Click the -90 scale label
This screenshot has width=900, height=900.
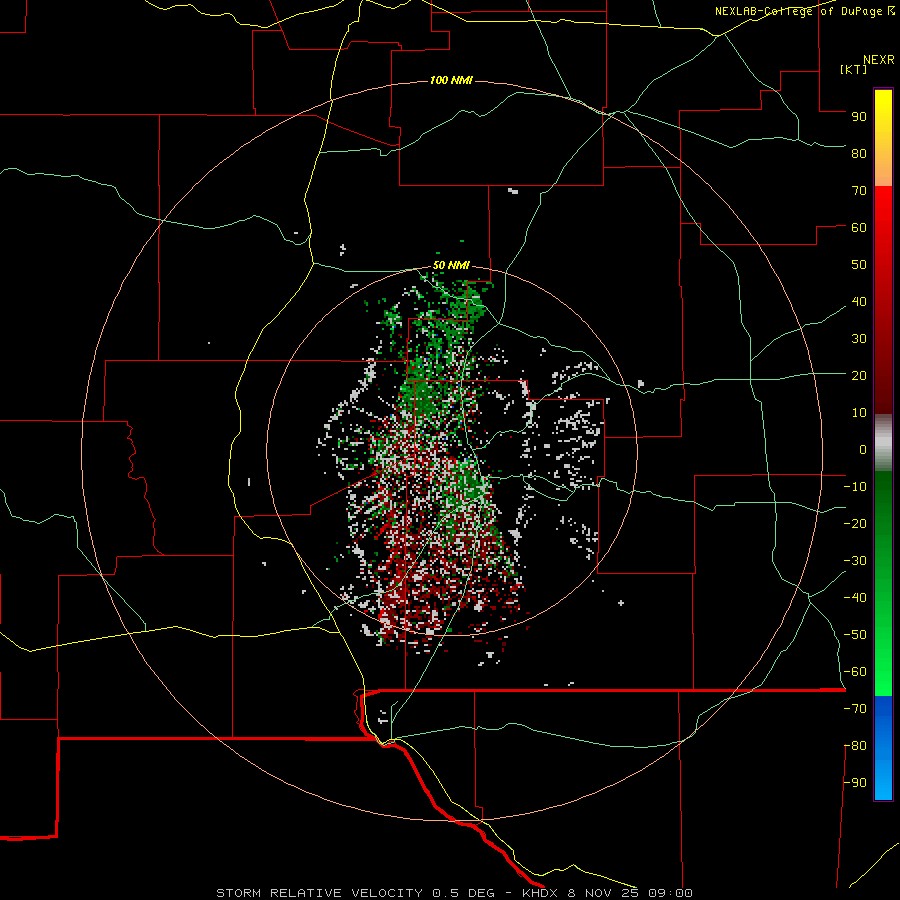click(x=855, y=783)
